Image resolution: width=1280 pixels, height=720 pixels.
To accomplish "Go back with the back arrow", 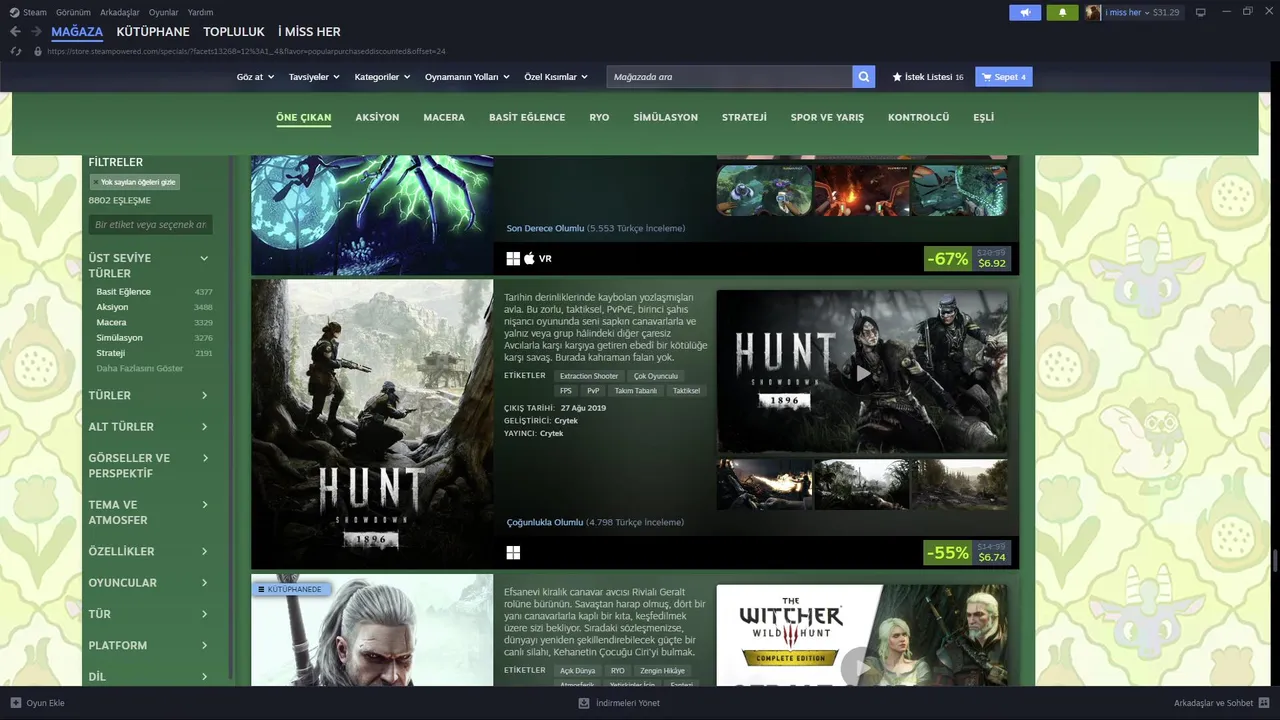I will pyautogui.click(x=15, y=32).
